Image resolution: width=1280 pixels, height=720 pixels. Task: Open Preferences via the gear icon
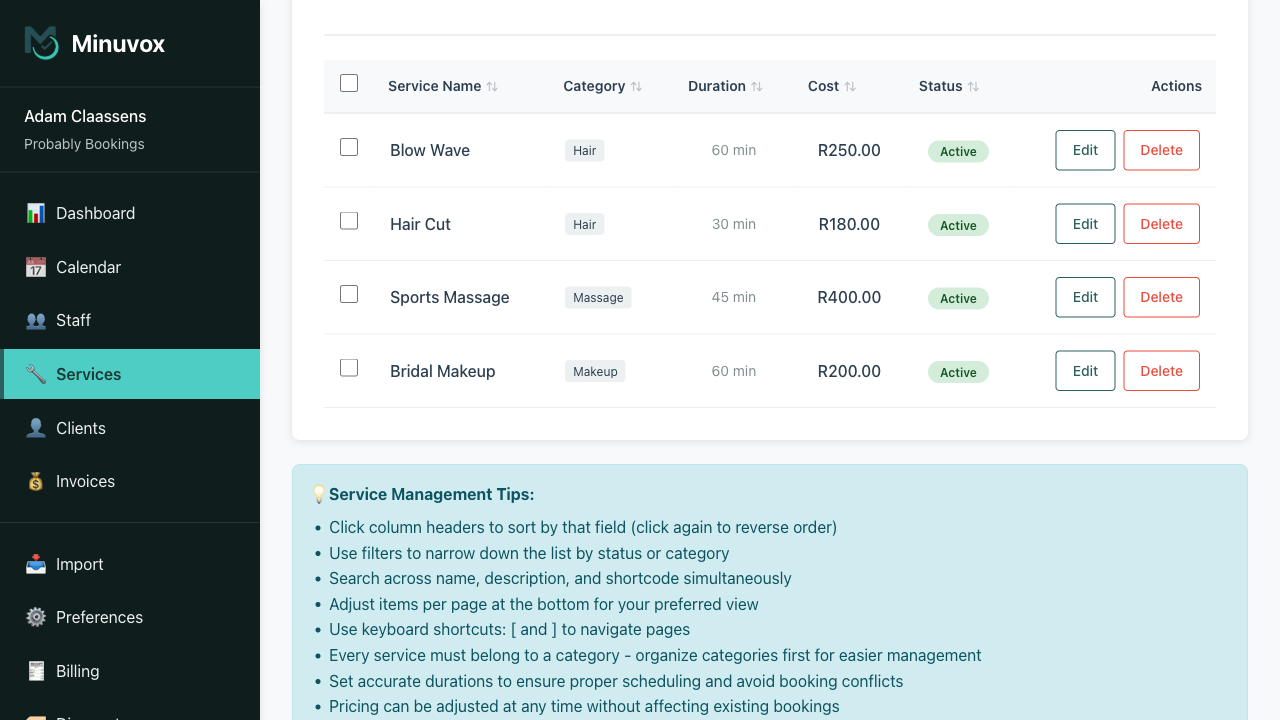37,617
